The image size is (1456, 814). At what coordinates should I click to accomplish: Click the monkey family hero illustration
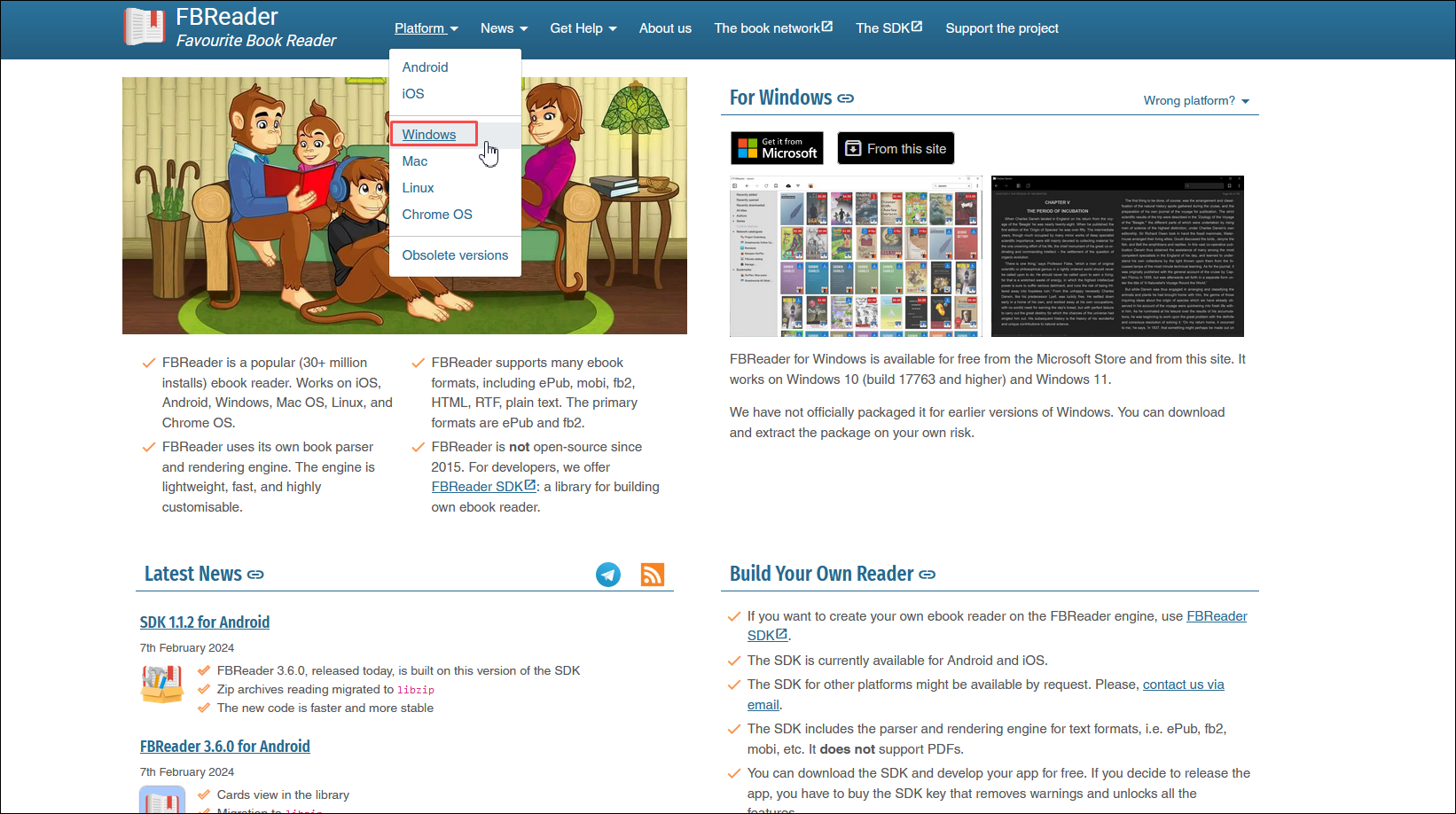(404, 206)
